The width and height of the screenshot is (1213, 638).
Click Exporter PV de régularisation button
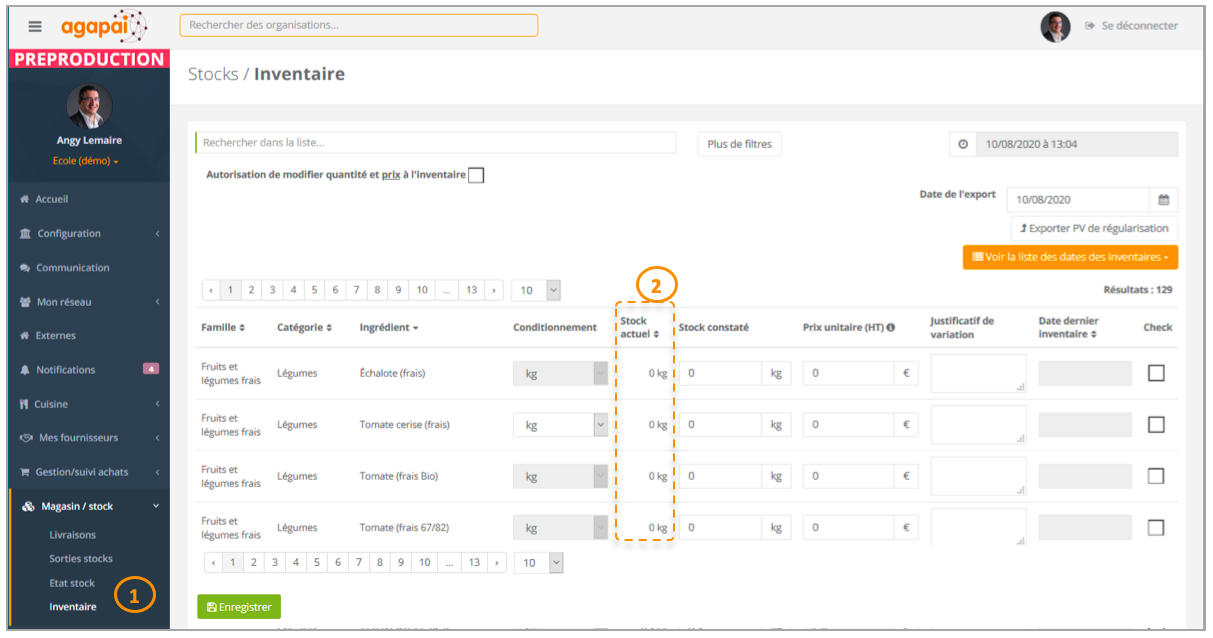[1094, 228]
